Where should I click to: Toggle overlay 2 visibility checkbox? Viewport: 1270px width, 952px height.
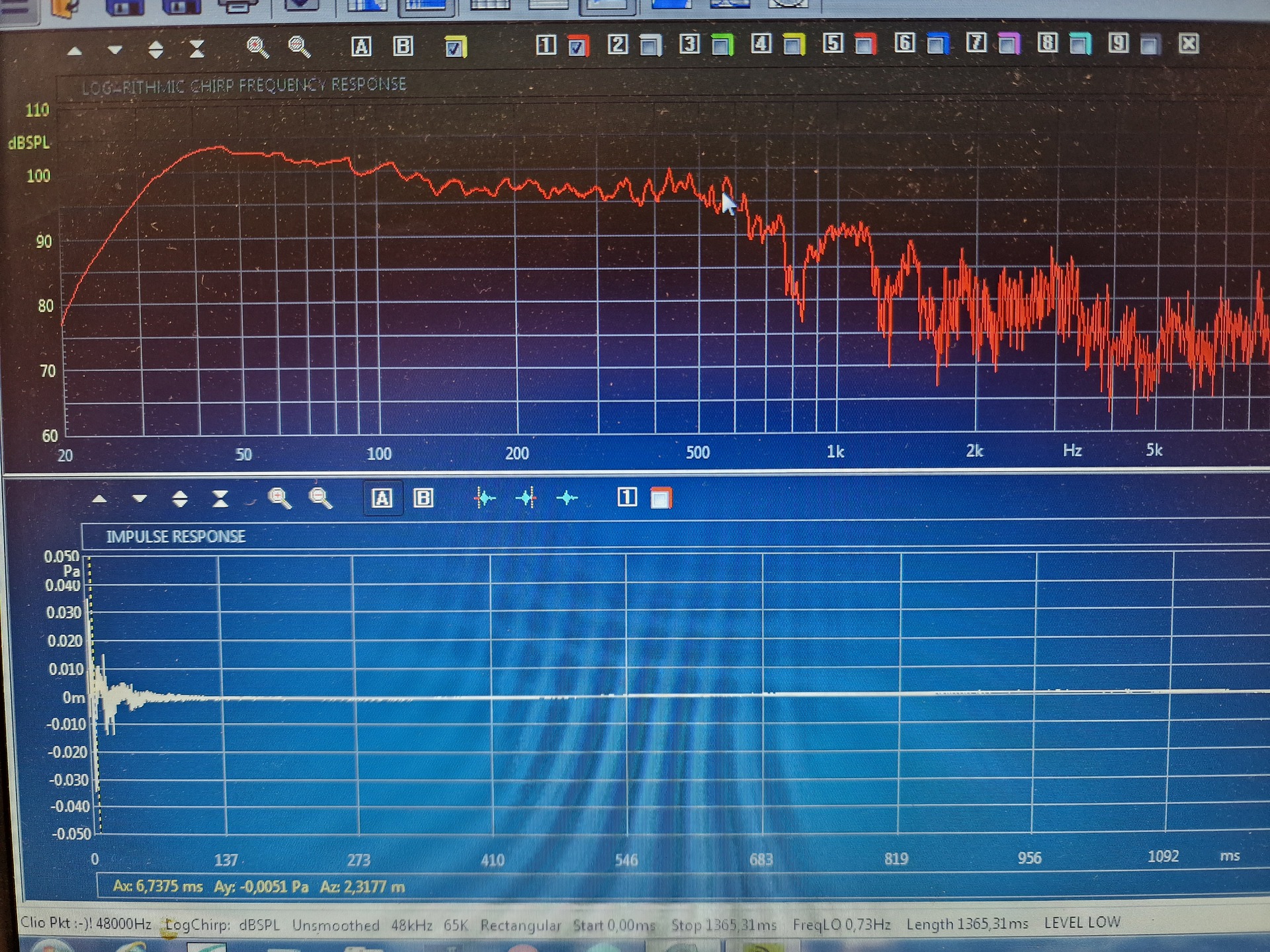click(651, 45)
